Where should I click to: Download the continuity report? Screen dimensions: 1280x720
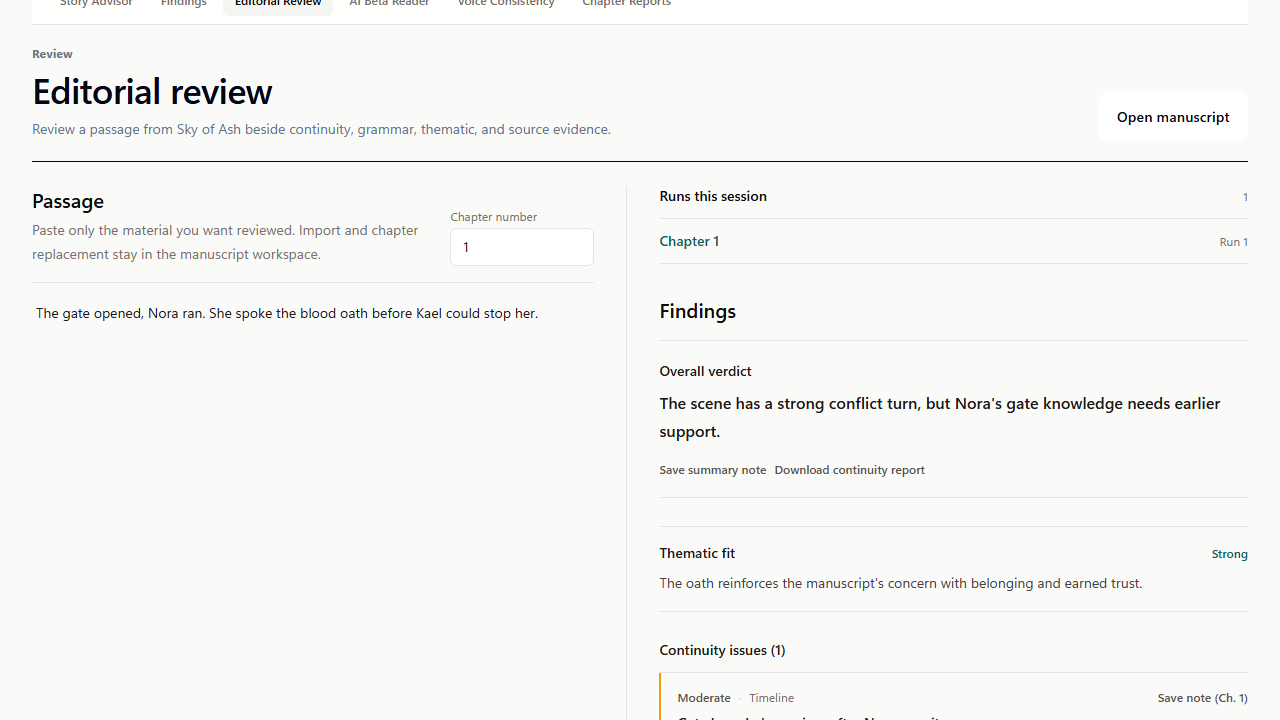(x=849, y=470)
